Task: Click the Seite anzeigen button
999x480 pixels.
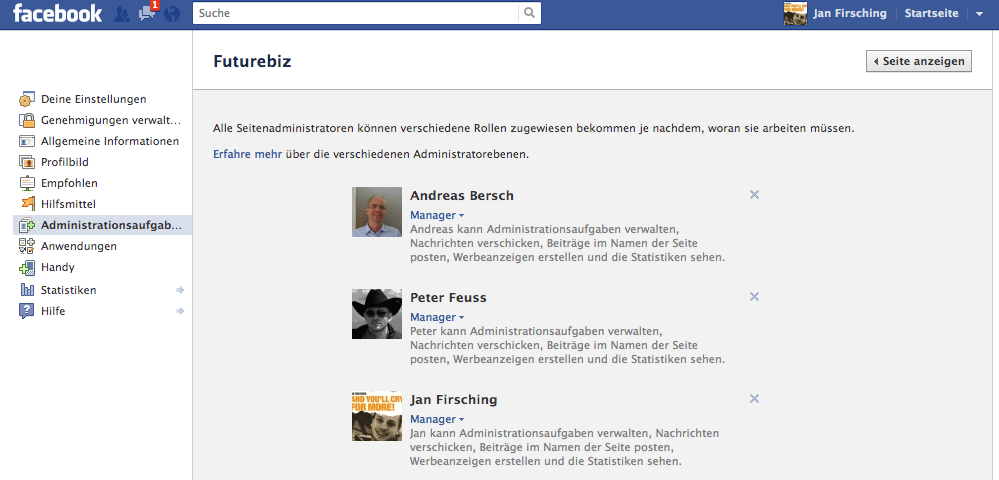Action: click(x=919, y=61)
